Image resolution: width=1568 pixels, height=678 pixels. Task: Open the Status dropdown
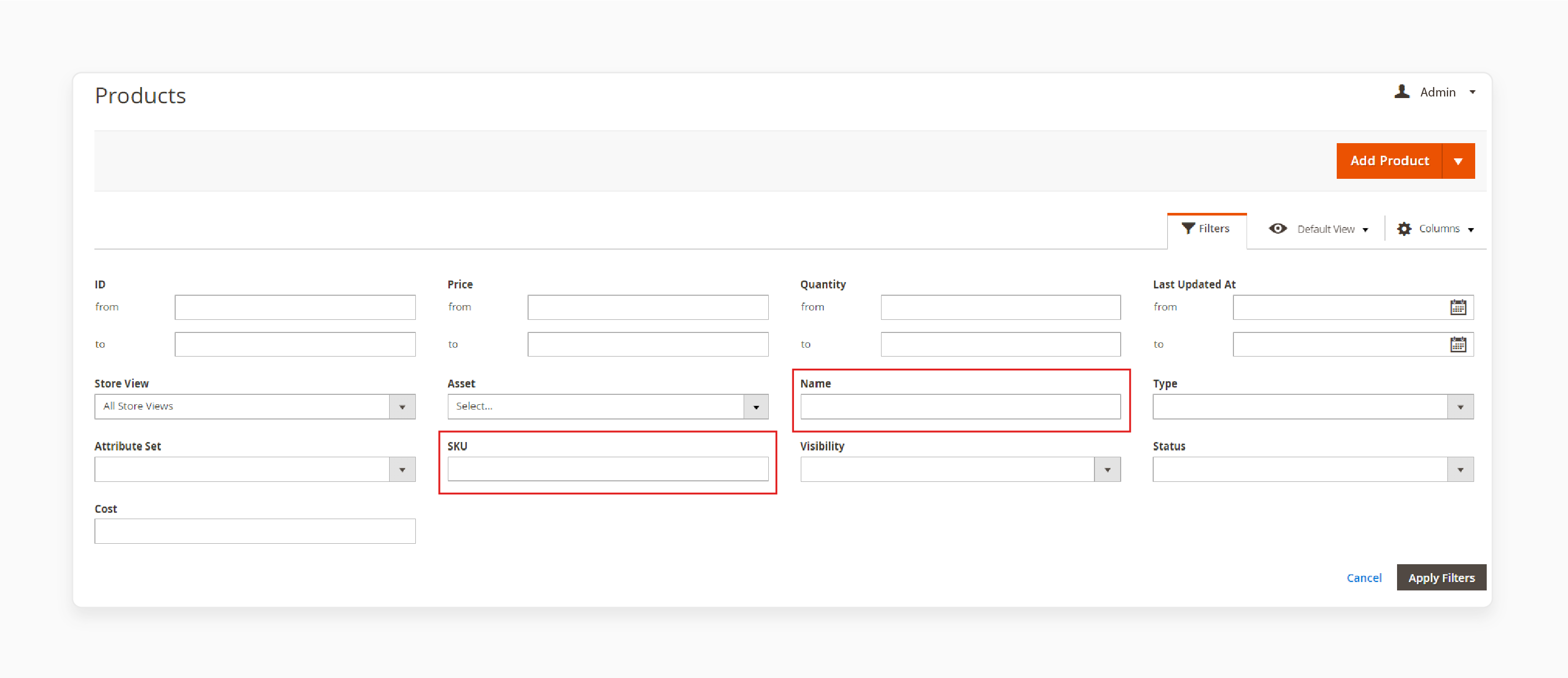coord(1313,469)
